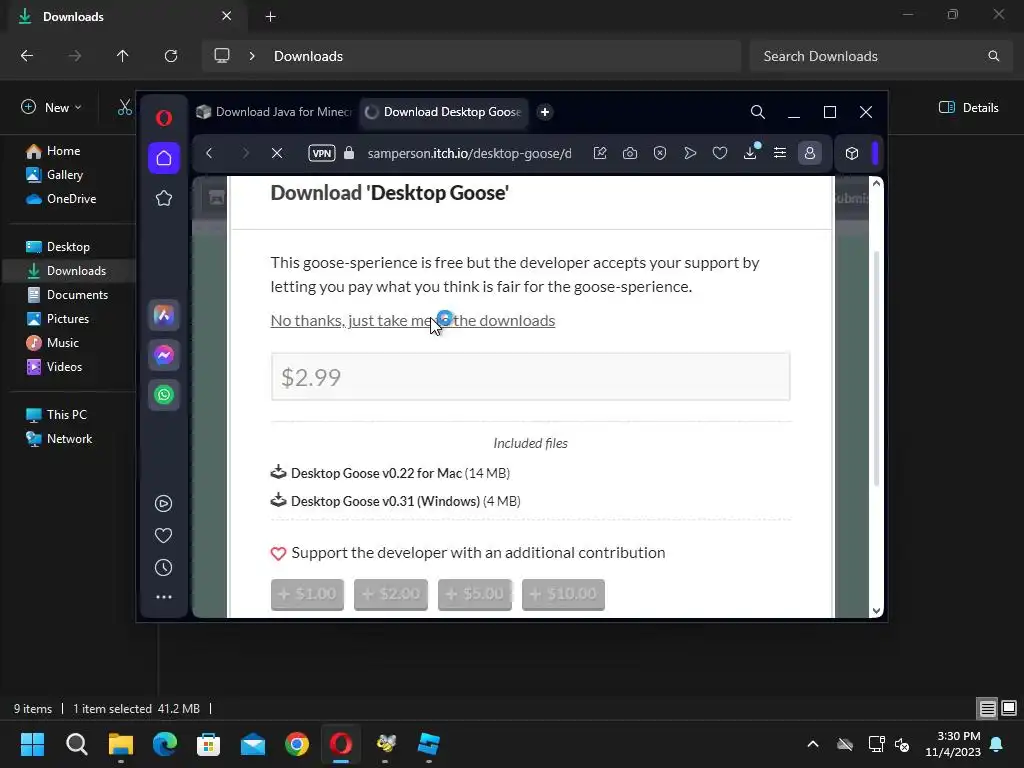This screenshot has height=768, width=1024.
Task: Open Aria AI sidebar icon
Action: (x=164, y=315)
